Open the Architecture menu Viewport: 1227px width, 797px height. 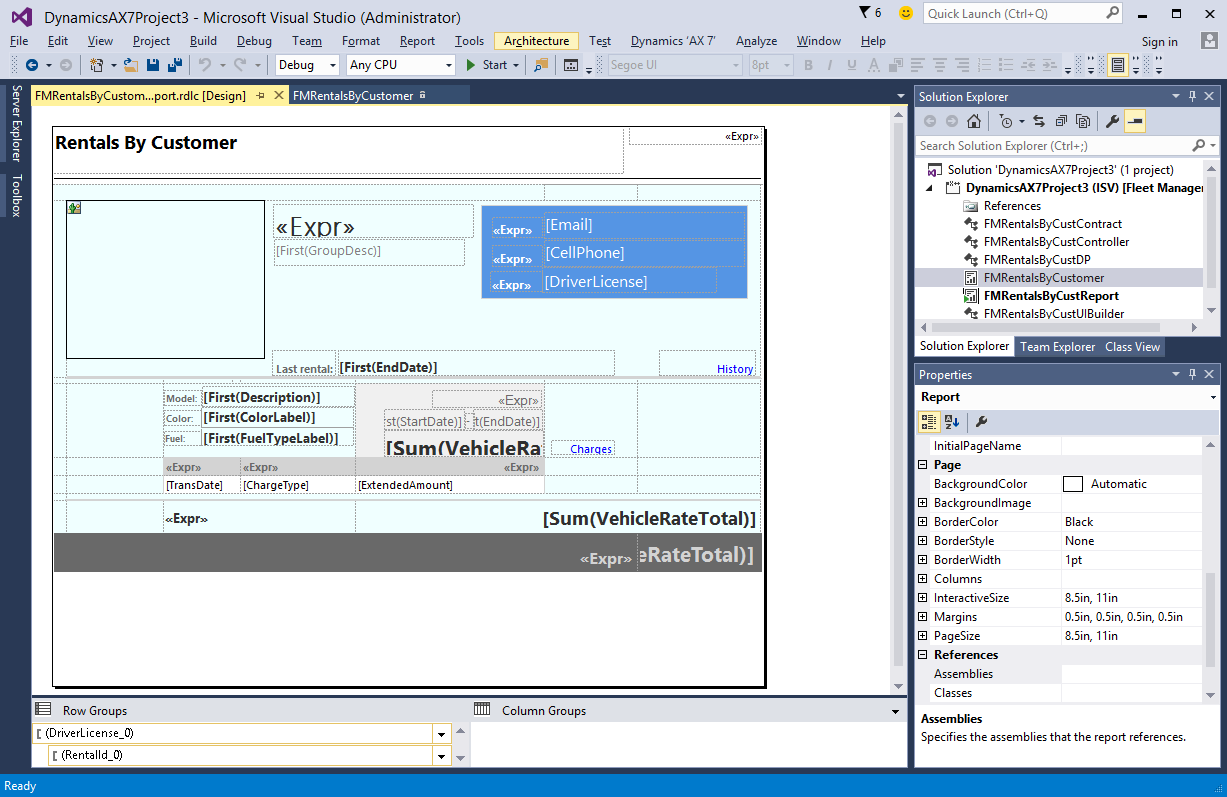click(x=536, y=41)
